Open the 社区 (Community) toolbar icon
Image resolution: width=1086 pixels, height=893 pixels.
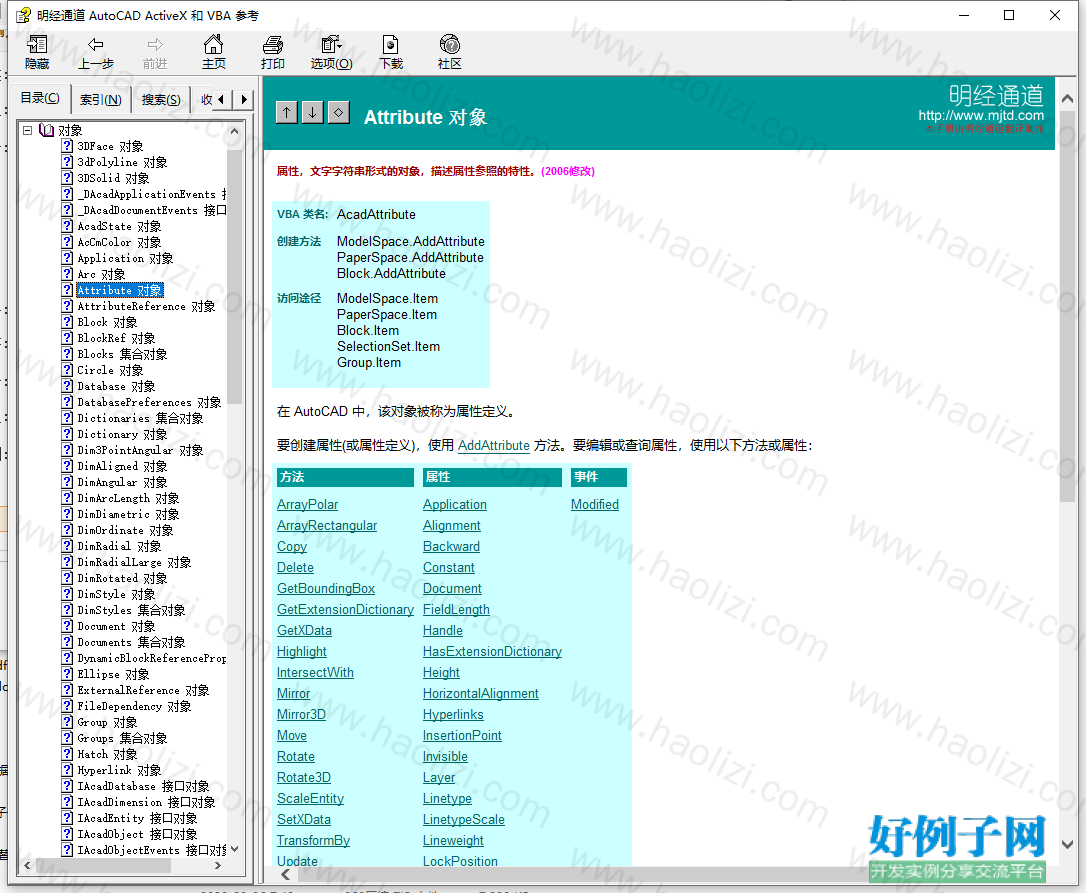pos(449,53)
